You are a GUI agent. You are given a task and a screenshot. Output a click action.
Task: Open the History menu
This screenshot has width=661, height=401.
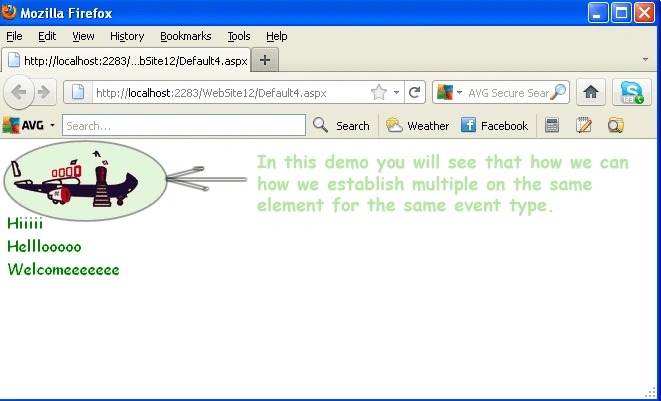[x=127, y=36]
